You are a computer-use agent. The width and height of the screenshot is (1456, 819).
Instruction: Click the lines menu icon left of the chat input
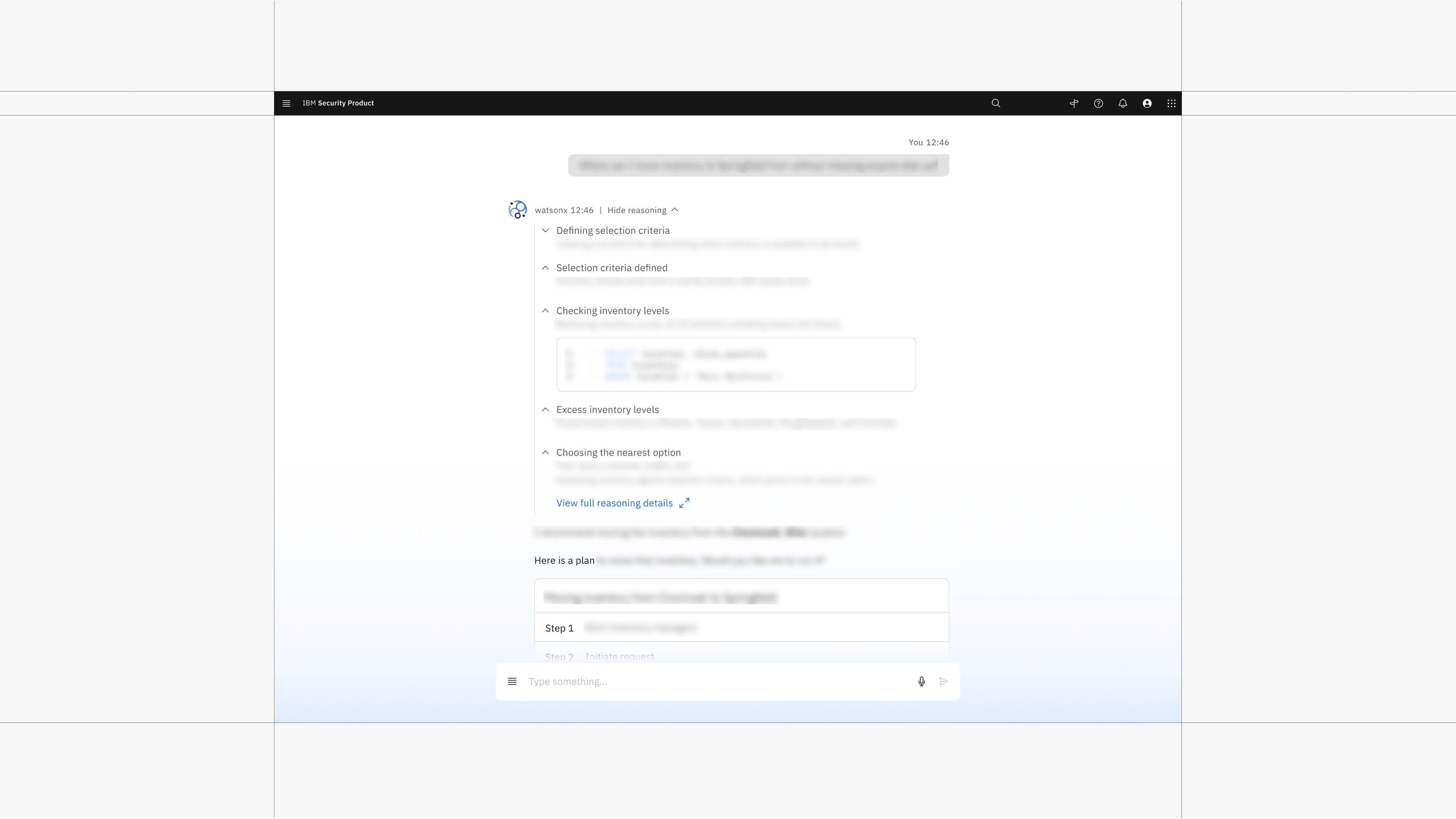512,682
